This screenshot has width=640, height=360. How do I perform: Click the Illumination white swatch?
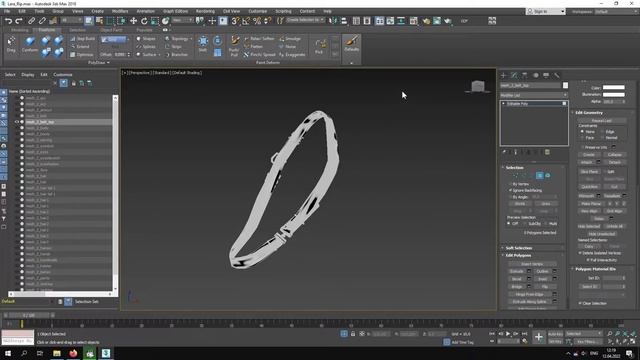point(614,94)
